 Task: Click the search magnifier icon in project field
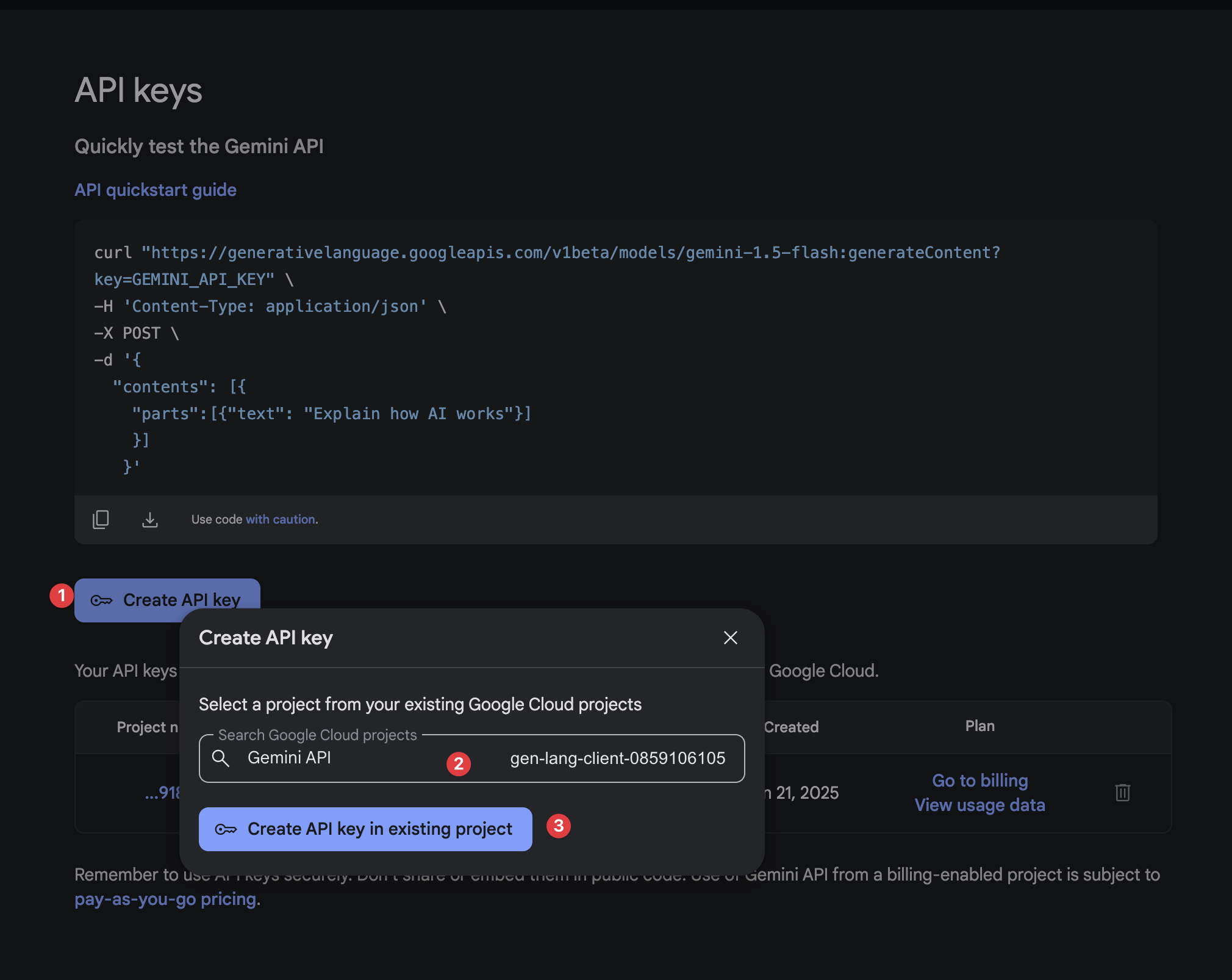pos(220,758)
